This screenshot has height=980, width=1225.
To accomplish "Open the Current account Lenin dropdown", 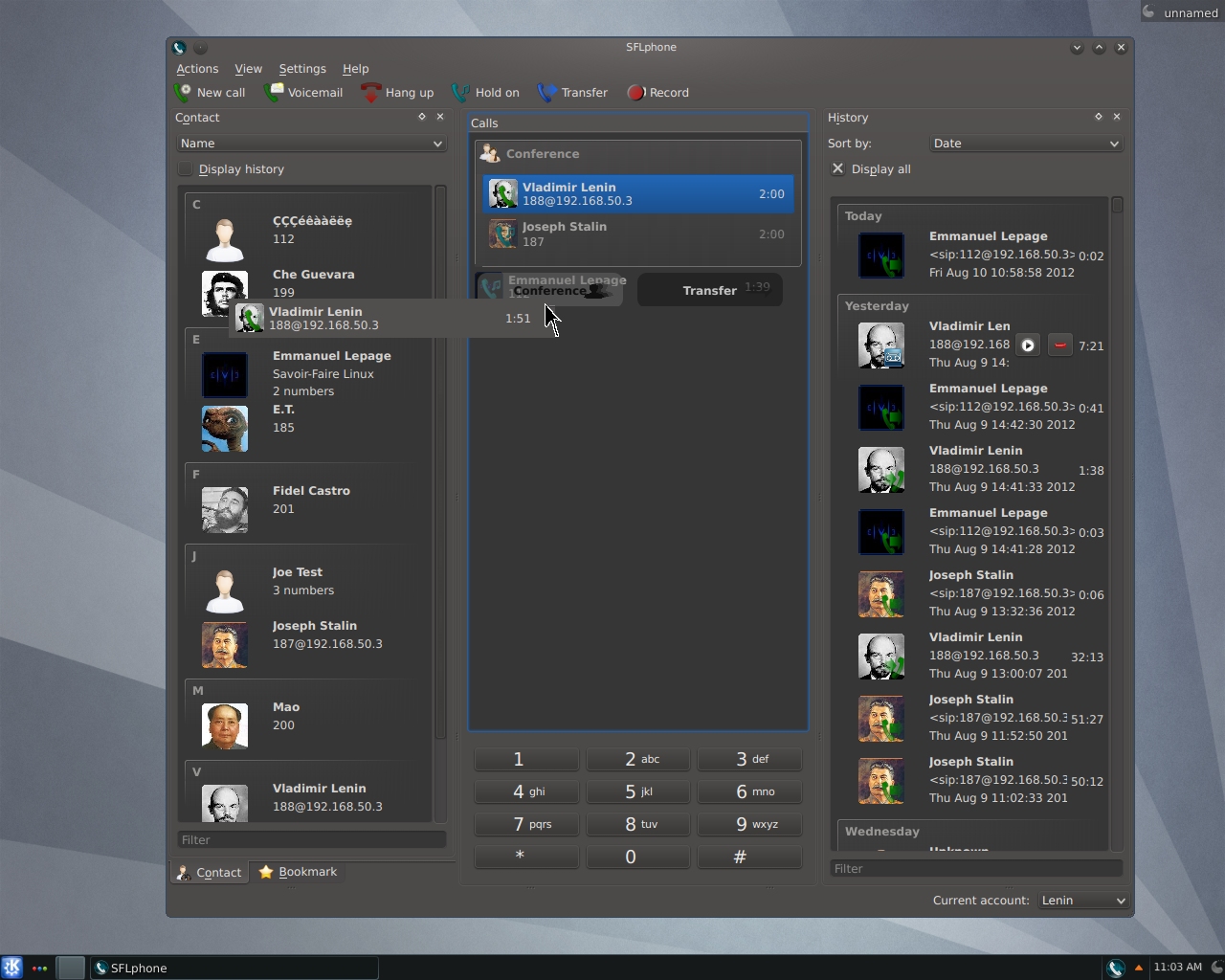I will [x=1083, y=901].
